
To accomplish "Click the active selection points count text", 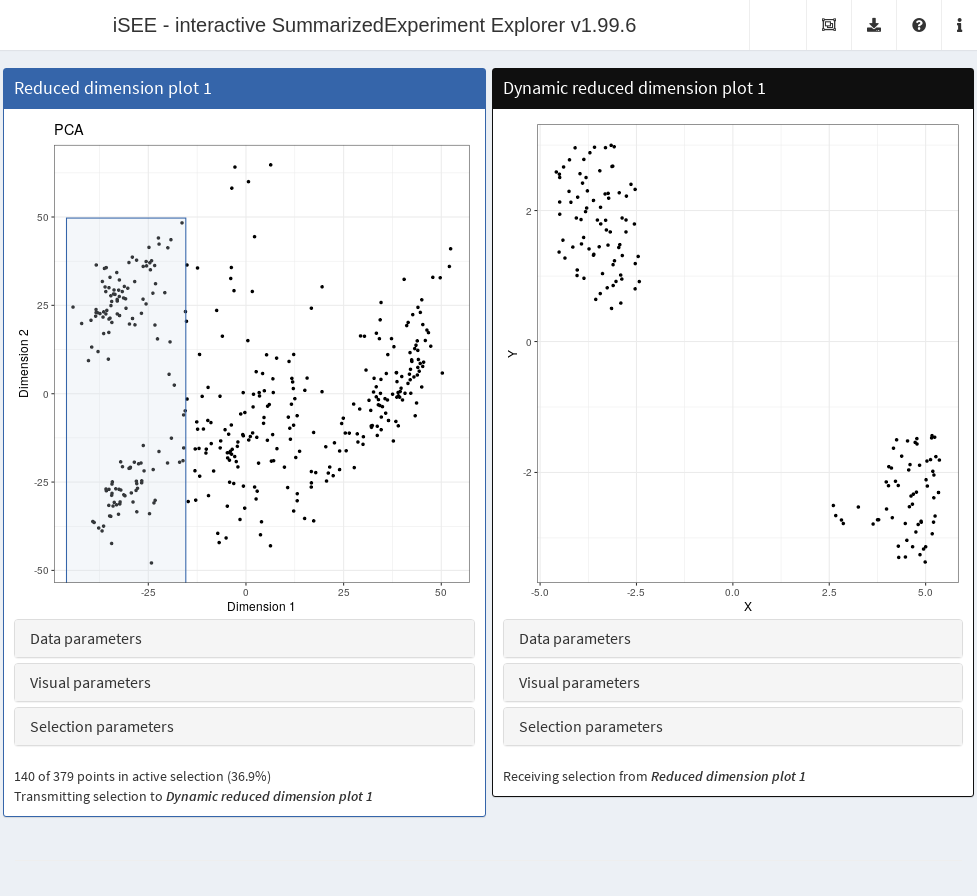I will (142, 776).
